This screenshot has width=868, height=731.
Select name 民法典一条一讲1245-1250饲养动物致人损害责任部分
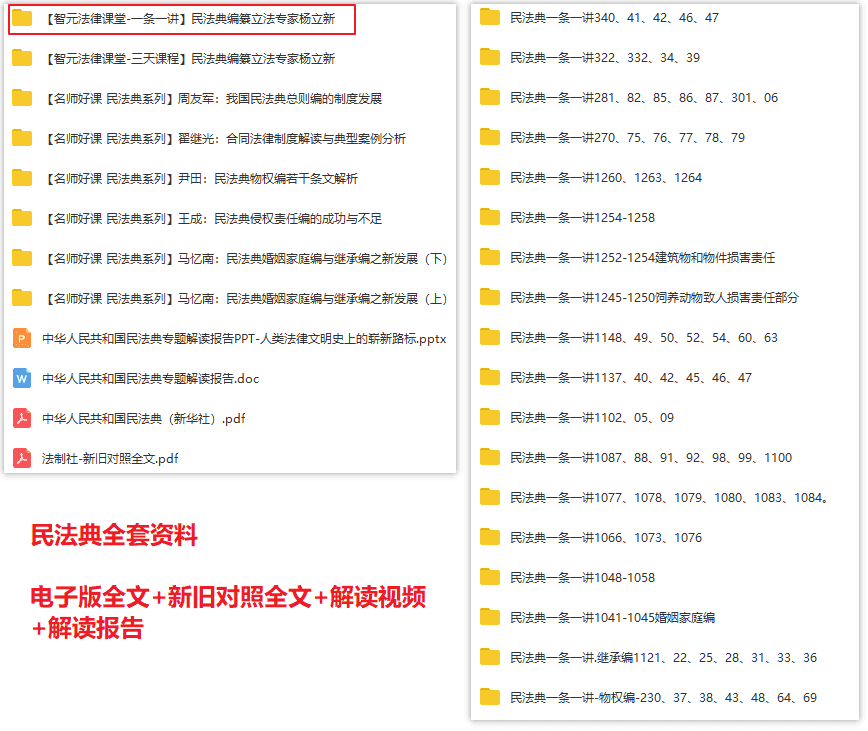pos(655,298)
